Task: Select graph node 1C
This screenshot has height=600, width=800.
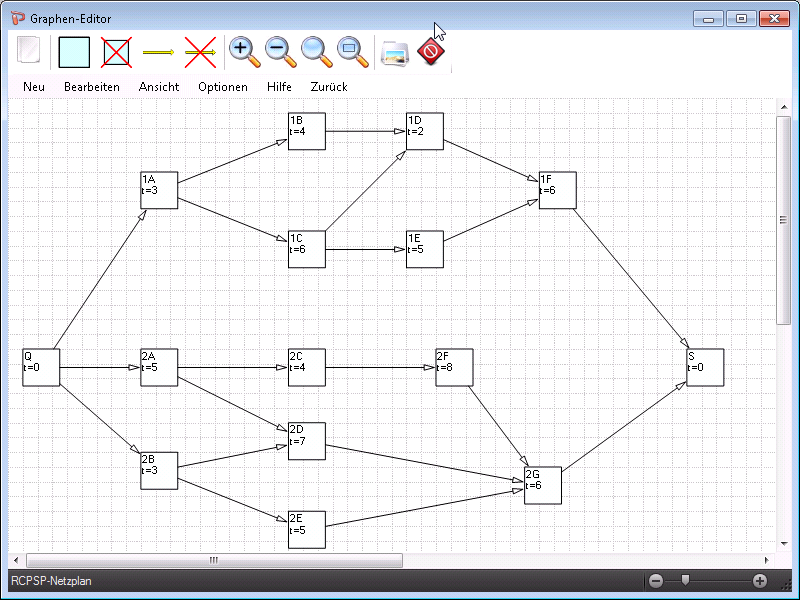Action: (x=307, y=249)
